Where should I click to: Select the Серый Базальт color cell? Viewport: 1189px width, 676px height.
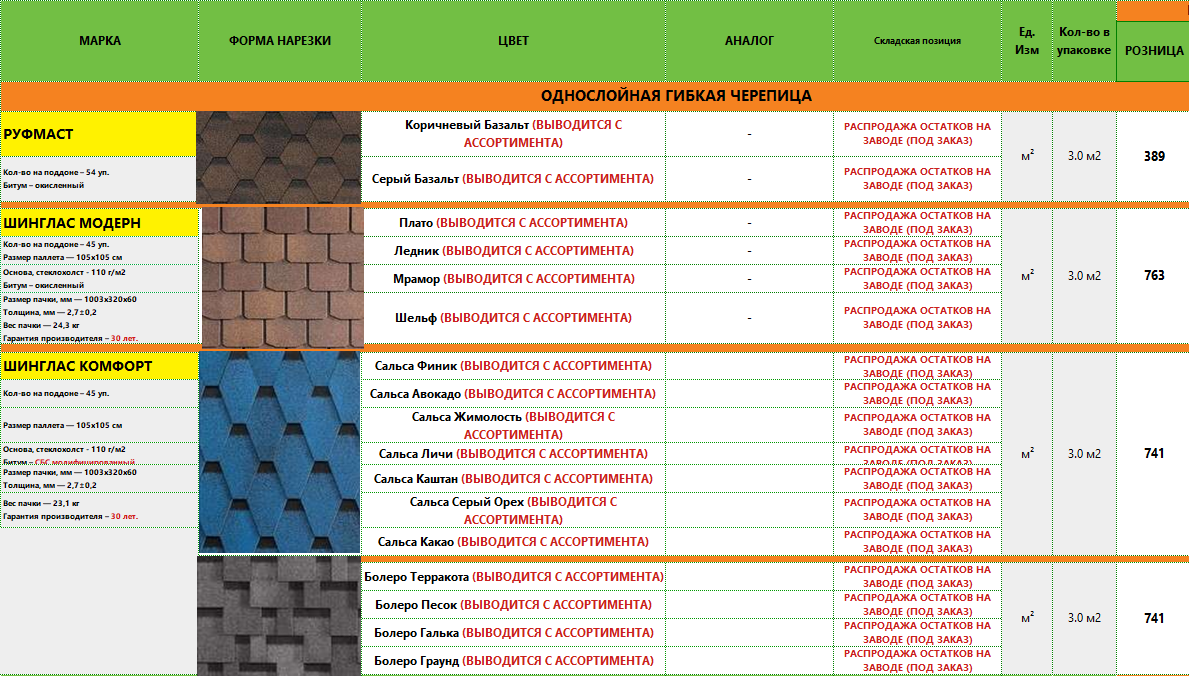513,179
